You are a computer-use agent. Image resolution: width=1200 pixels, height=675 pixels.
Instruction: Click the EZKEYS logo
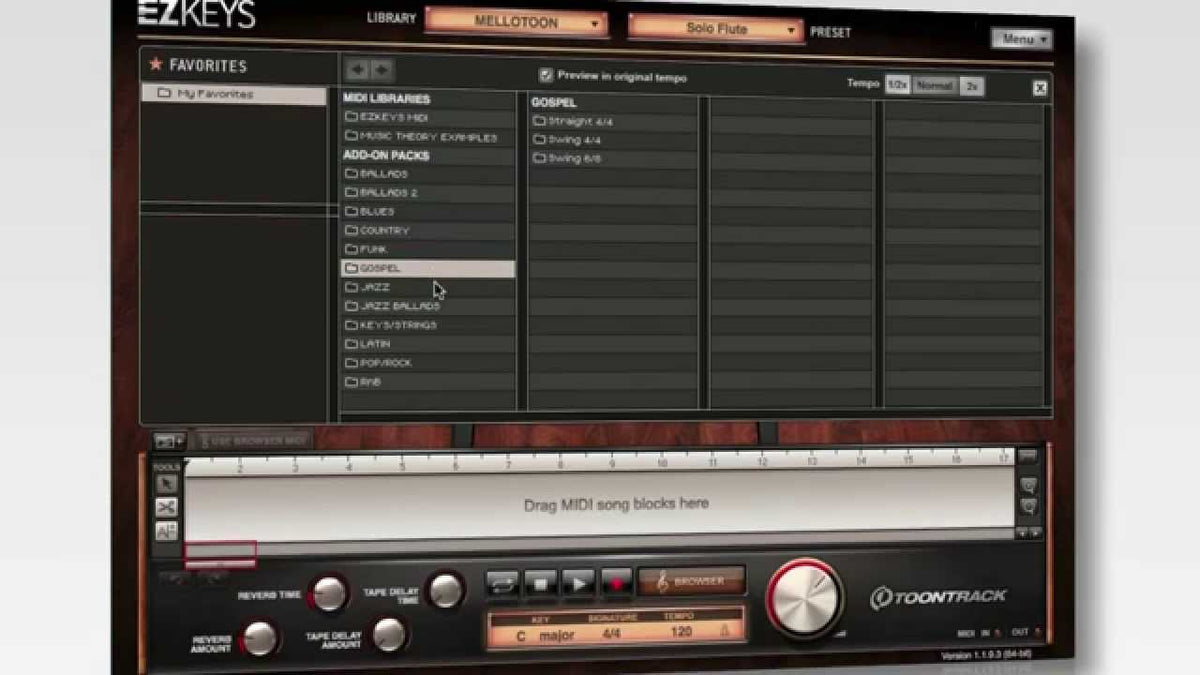[194, 14]
